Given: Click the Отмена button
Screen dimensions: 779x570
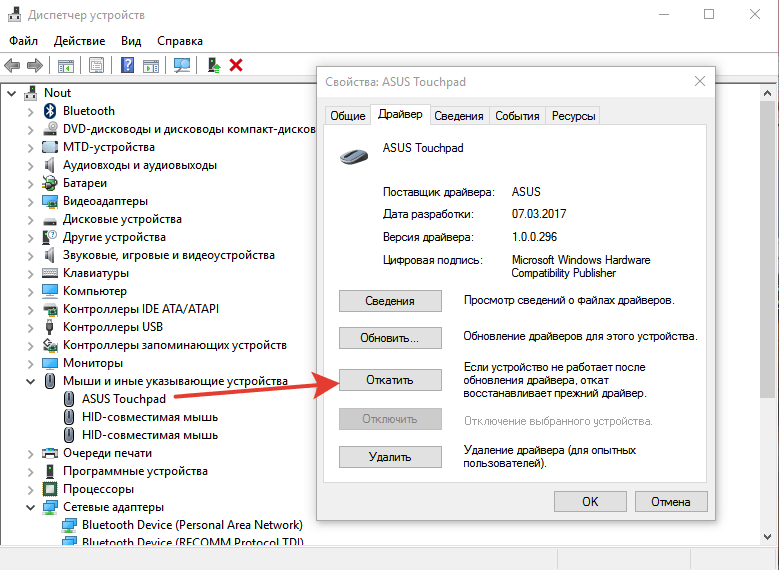Looking at the screenshot, I should click(x=671, y=501).
